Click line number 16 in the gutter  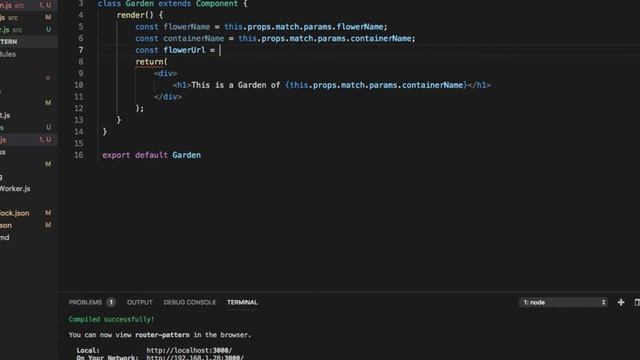(79, 155)
